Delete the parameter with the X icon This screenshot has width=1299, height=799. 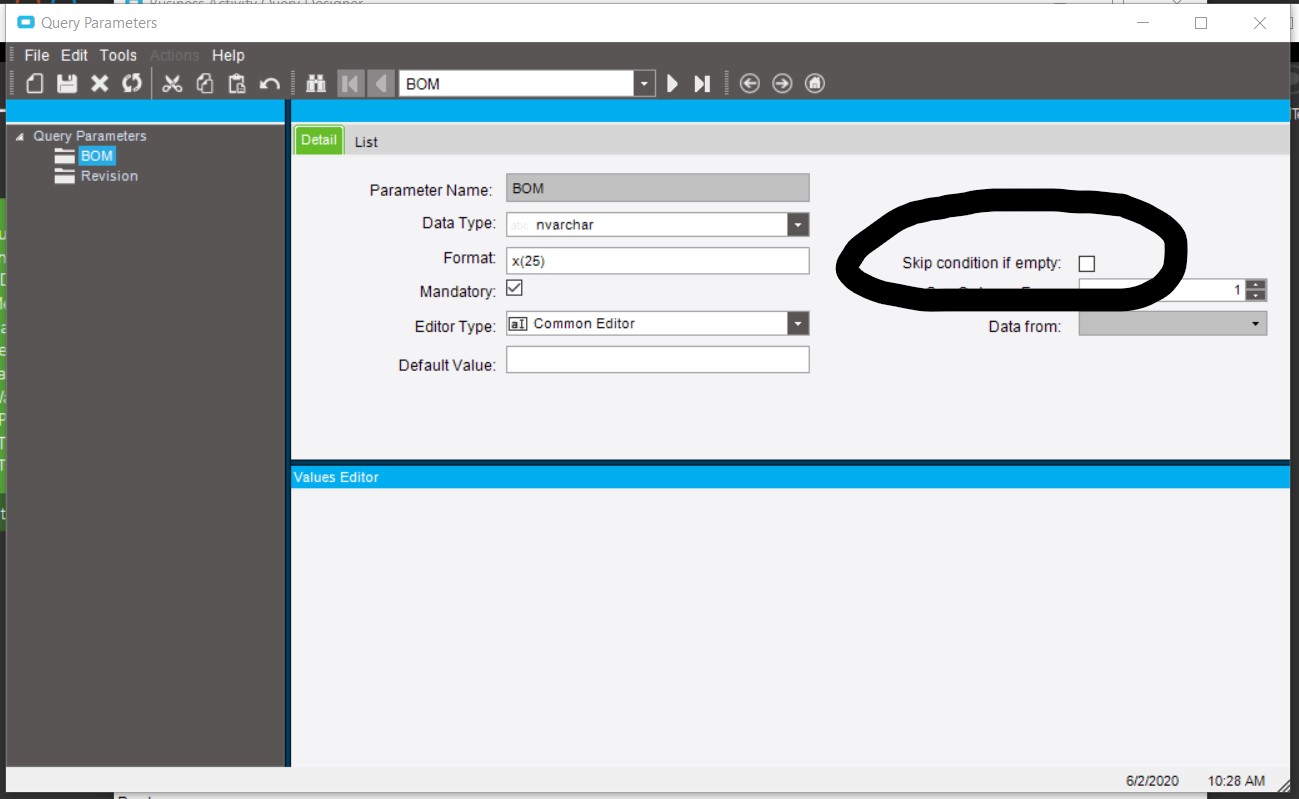[x=99, y=84]
